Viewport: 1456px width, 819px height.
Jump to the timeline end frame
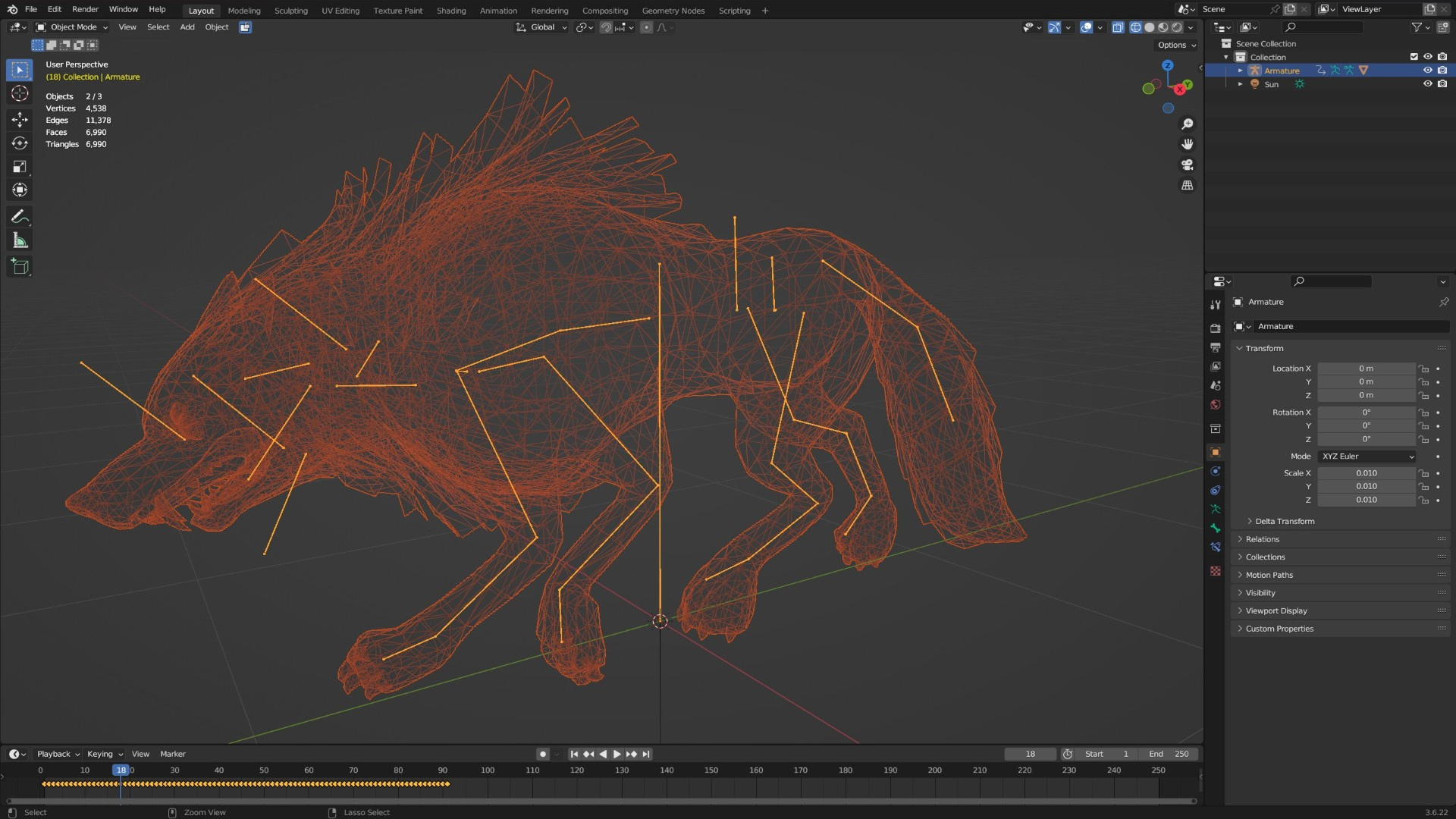pos(646,754)
